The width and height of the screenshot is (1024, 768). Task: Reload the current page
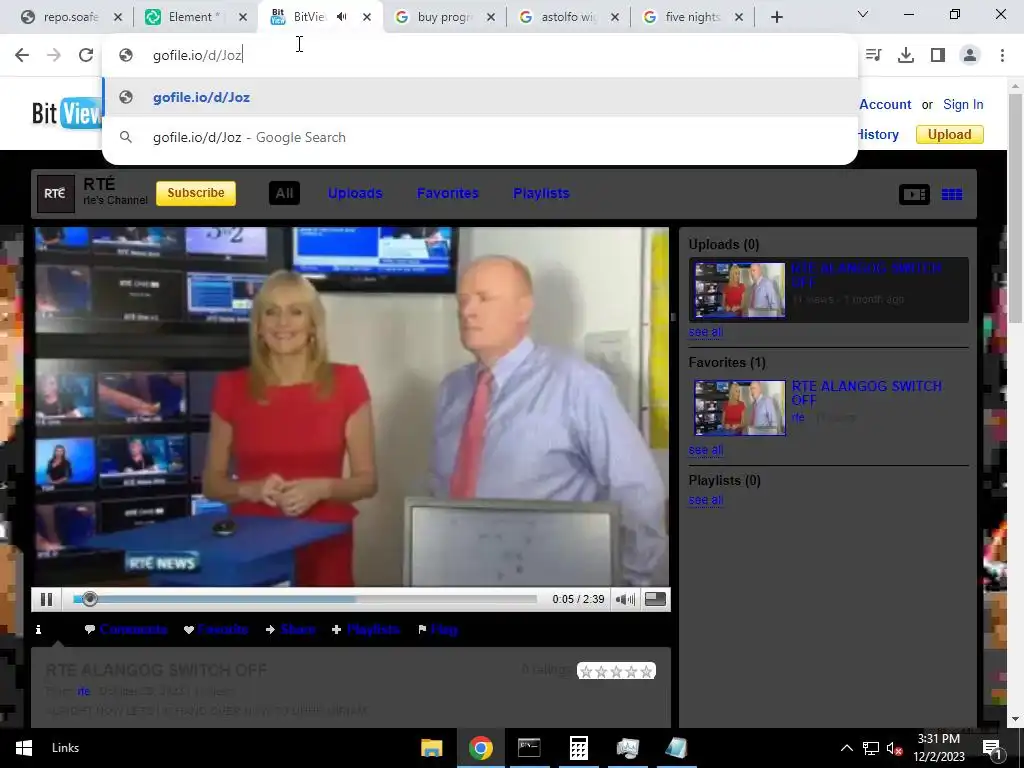click(86, 55)
